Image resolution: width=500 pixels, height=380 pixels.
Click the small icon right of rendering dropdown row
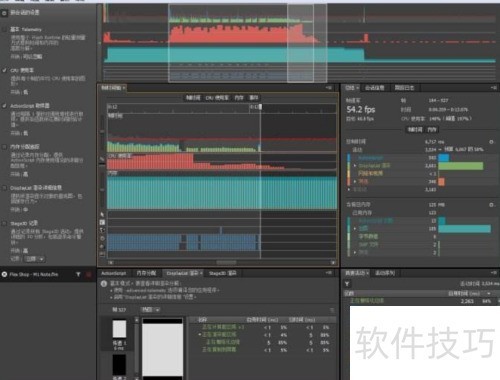pos(332,310)
